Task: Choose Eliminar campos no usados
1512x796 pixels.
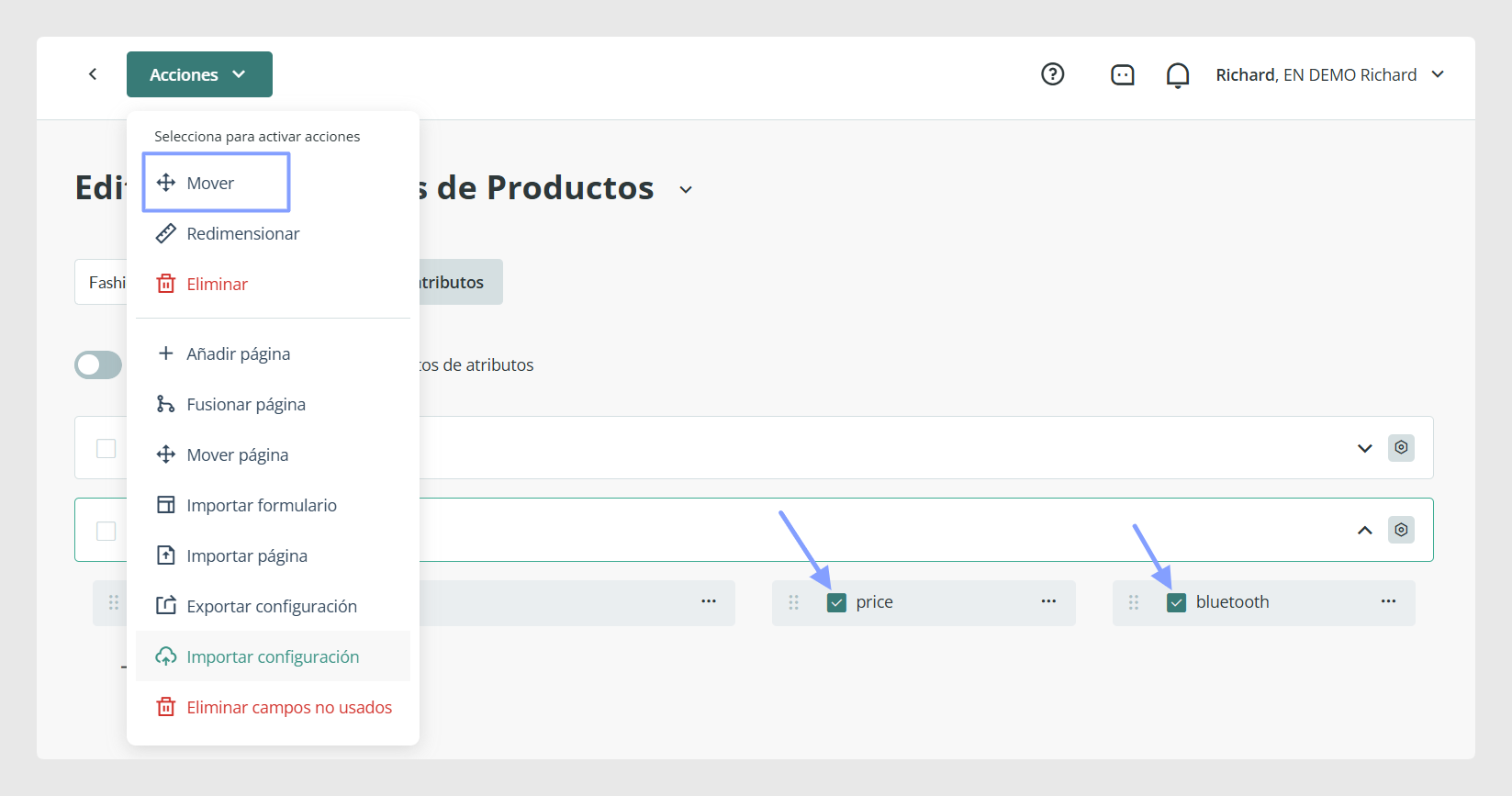Action: click(x=273, y=707)
